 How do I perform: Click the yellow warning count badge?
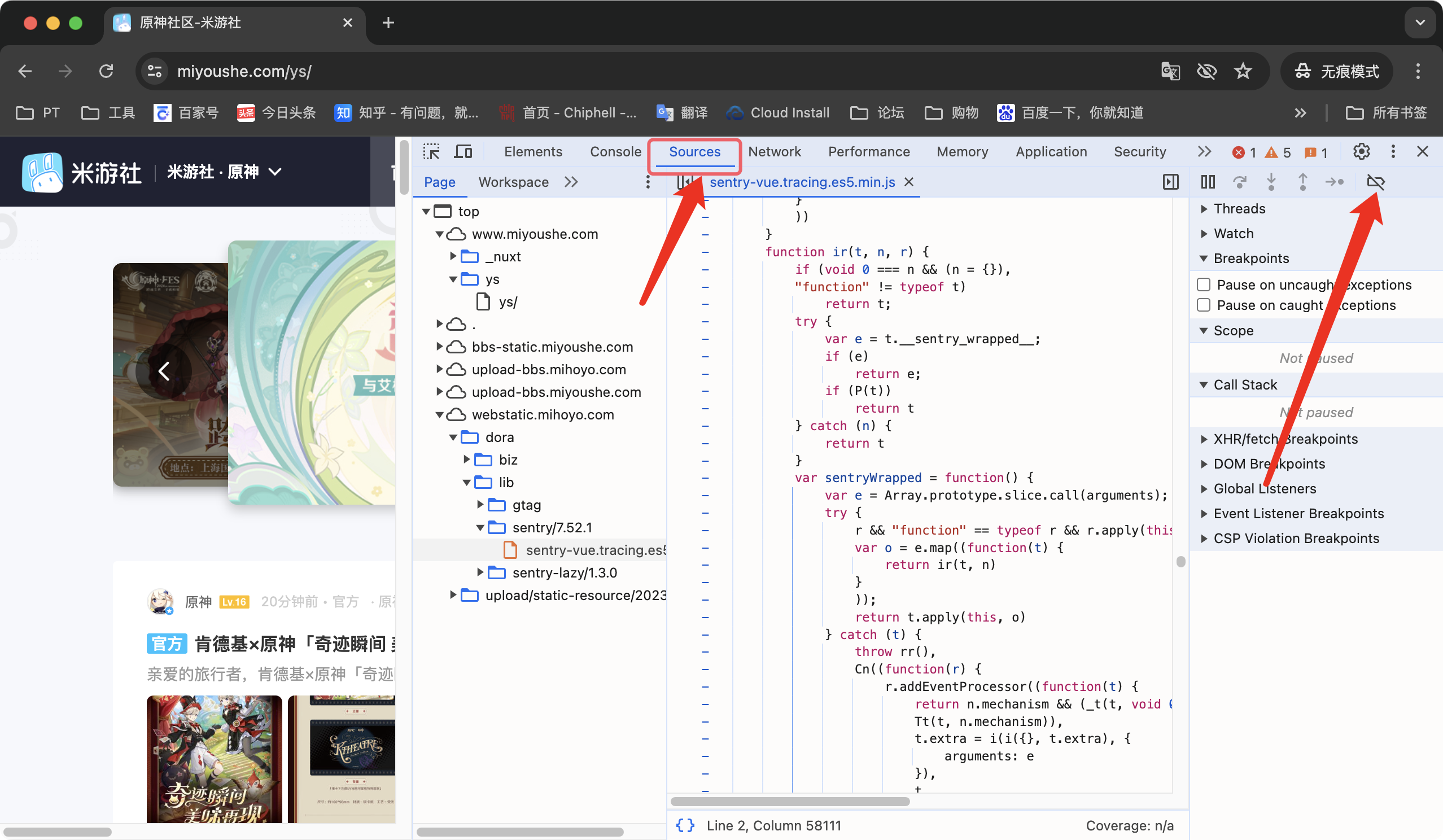coord(1278,152)
